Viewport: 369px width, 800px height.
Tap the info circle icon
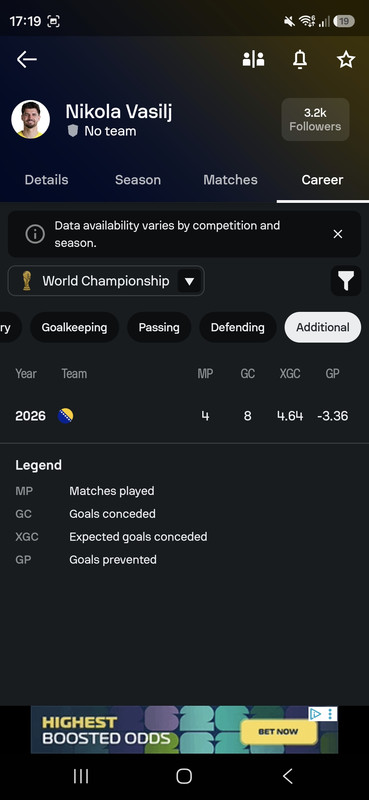[x=35, y=234]
